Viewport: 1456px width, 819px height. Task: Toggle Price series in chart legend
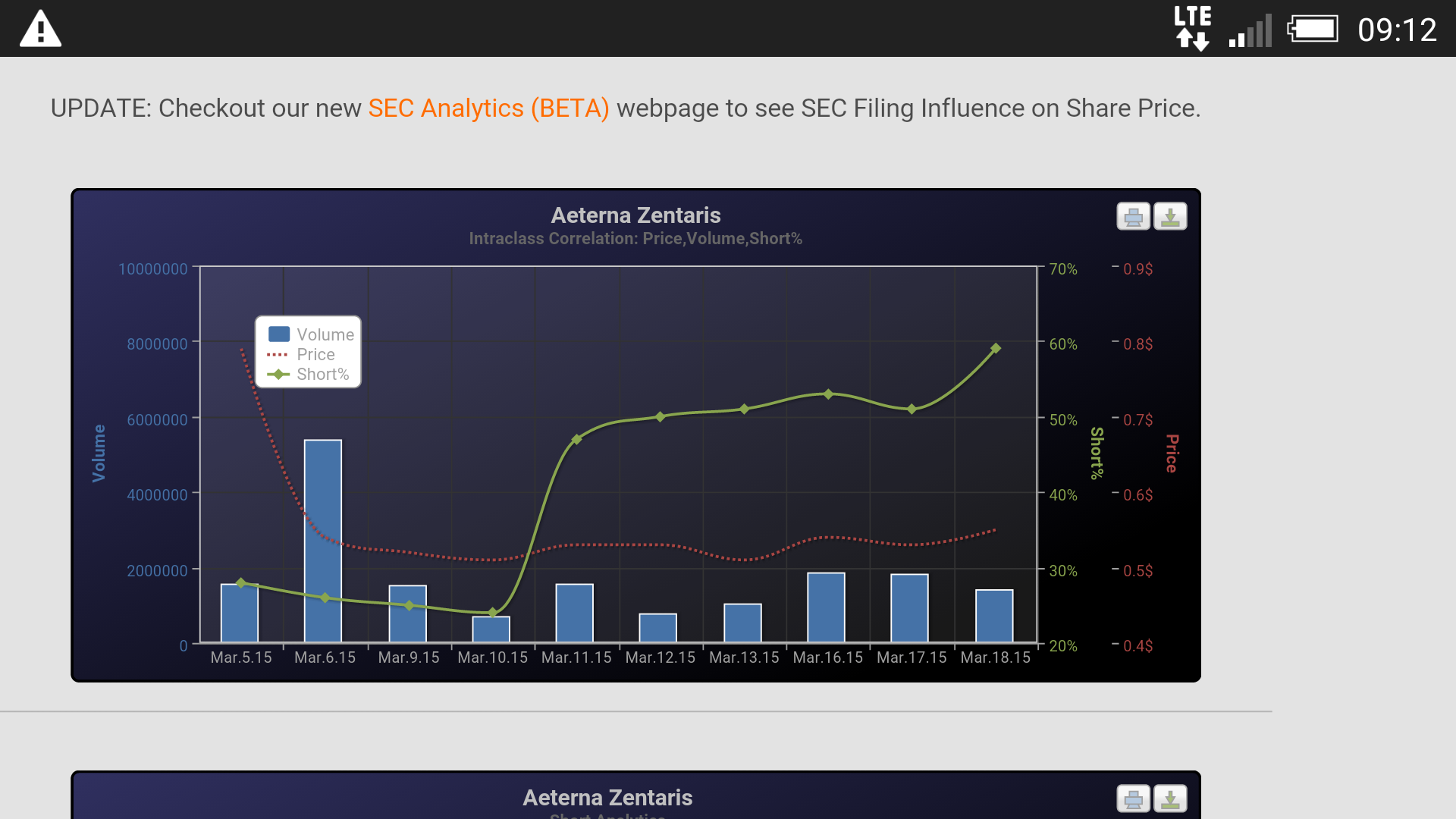click(x=315, y=354)
